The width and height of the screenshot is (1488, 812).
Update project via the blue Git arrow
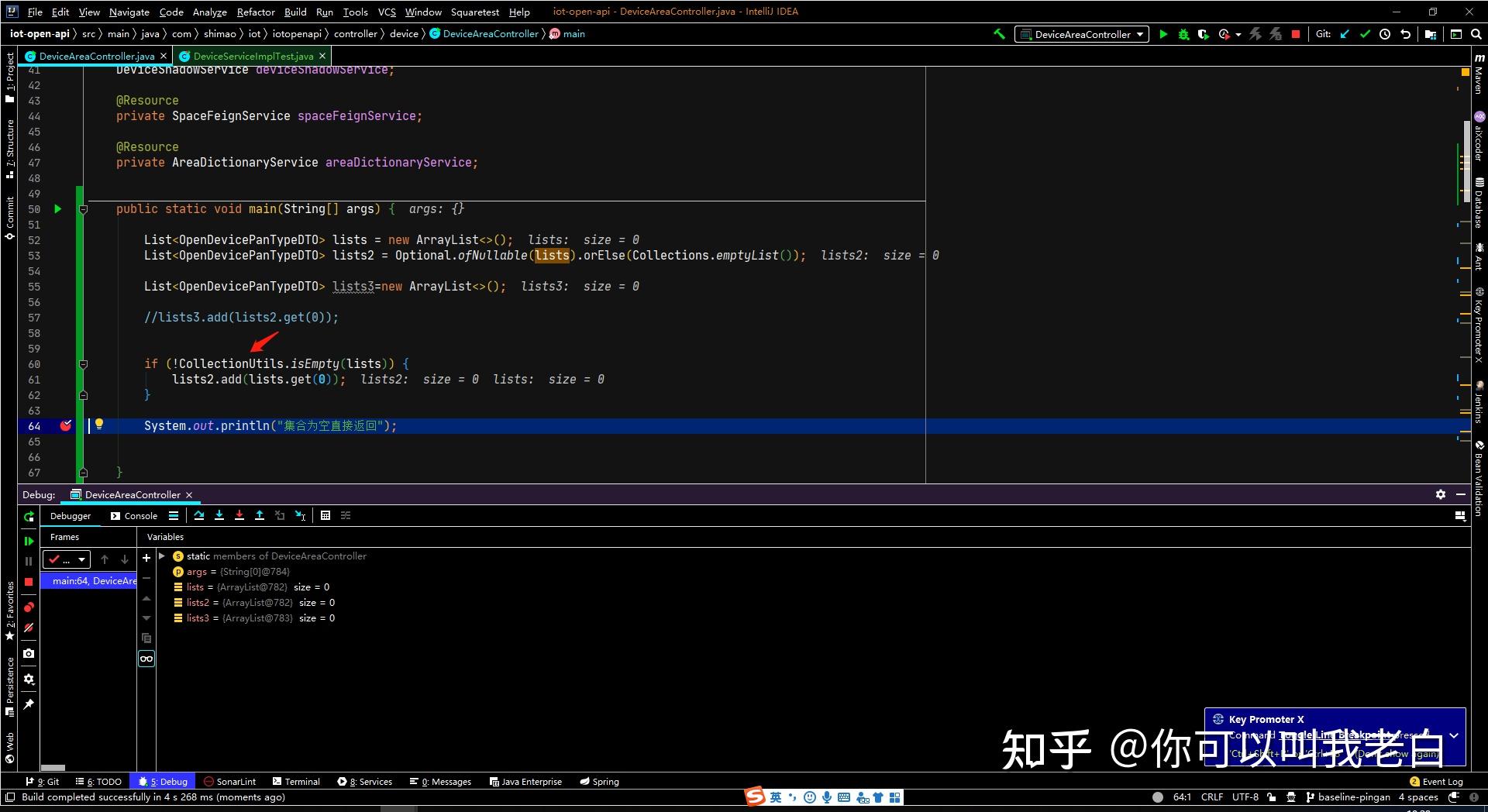coord(1345,34)
